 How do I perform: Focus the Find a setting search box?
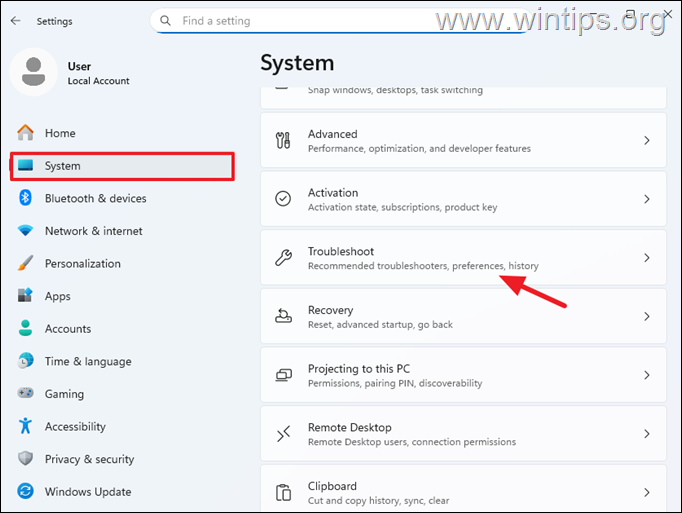341,21
